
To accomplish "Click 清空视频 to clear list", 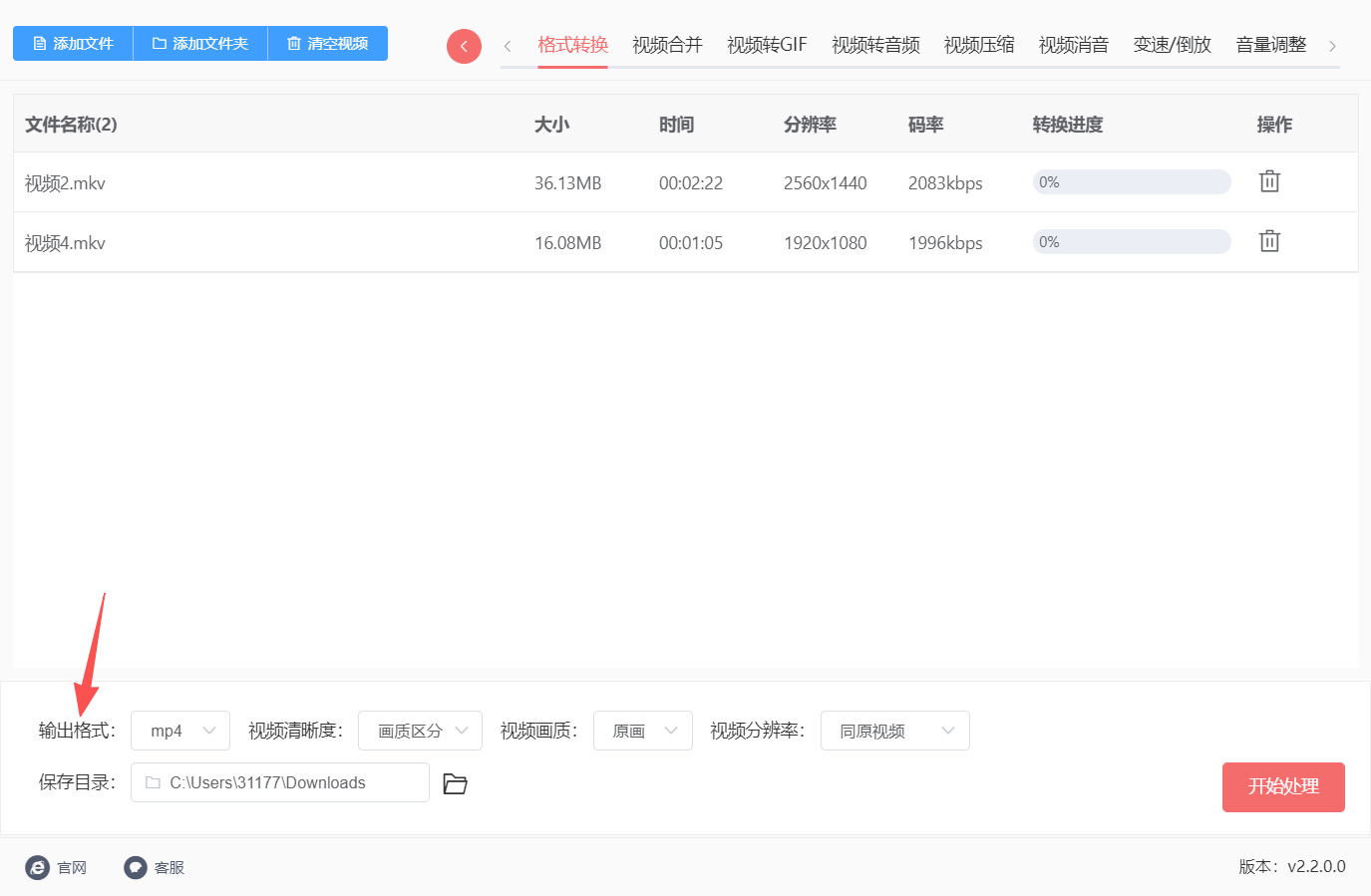I will (x=328, y=44).
